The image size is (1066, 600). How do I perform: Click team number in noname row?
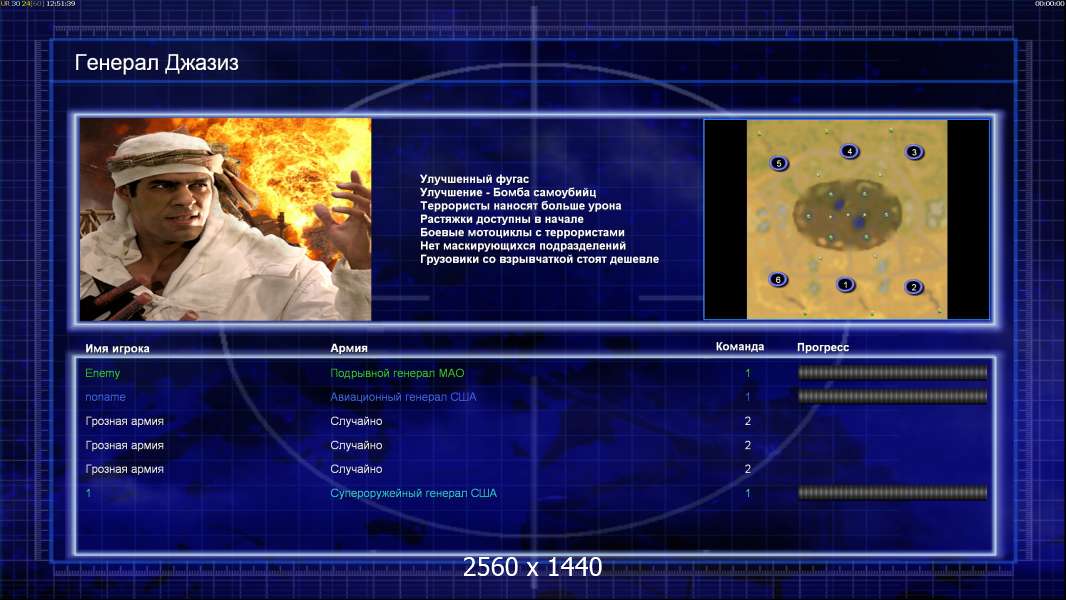[x=747, y=397]
